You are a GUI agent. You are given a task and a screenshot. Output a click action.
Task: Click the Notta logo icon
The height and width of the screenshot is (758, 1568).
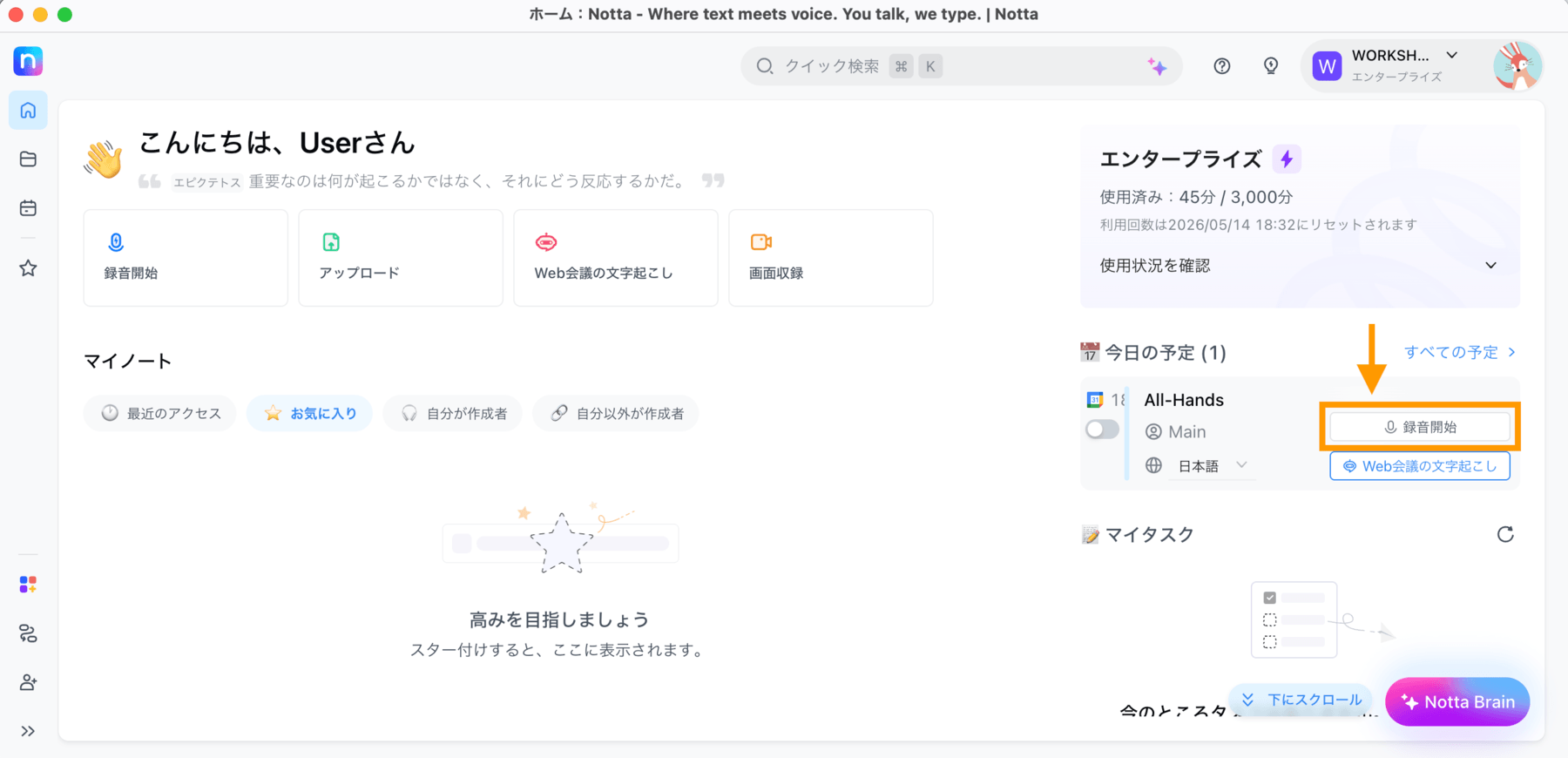click(28, 61)
